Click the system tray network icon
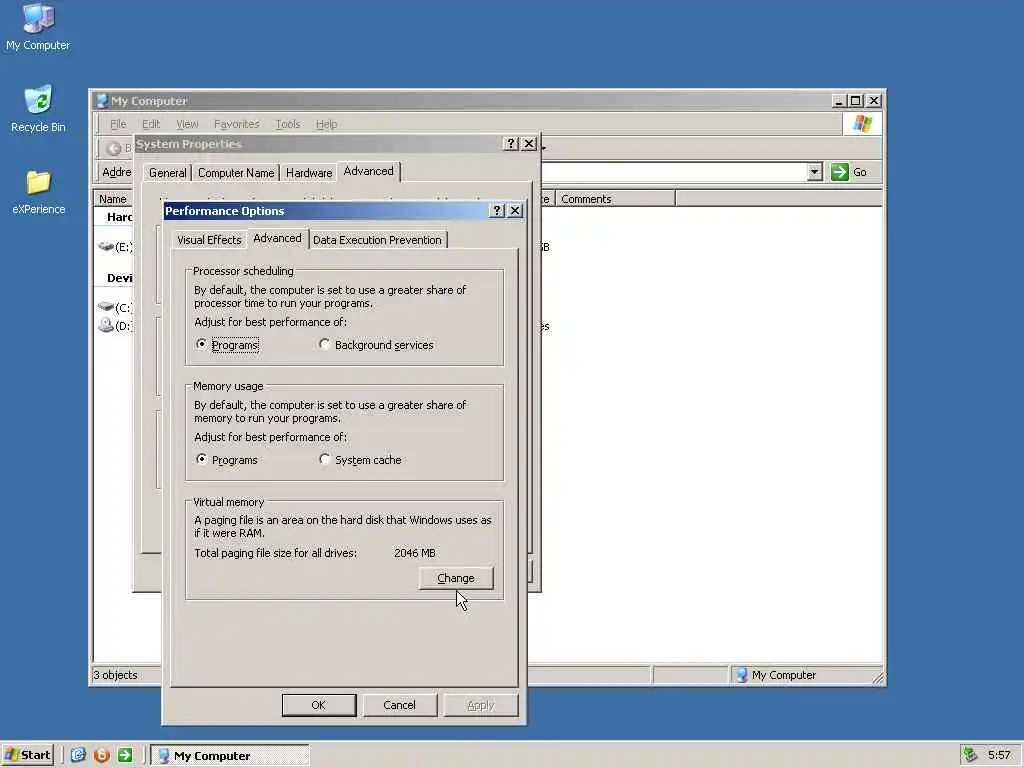Screen dimensions: 1024x768 [970, 755]
